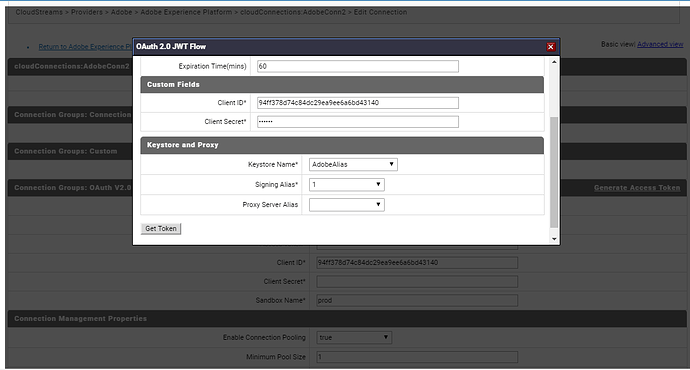Open the Keystore Name dropdown
Image resolution: width=690 pixels, height=370 pixels.
click(x=353, y=164)
